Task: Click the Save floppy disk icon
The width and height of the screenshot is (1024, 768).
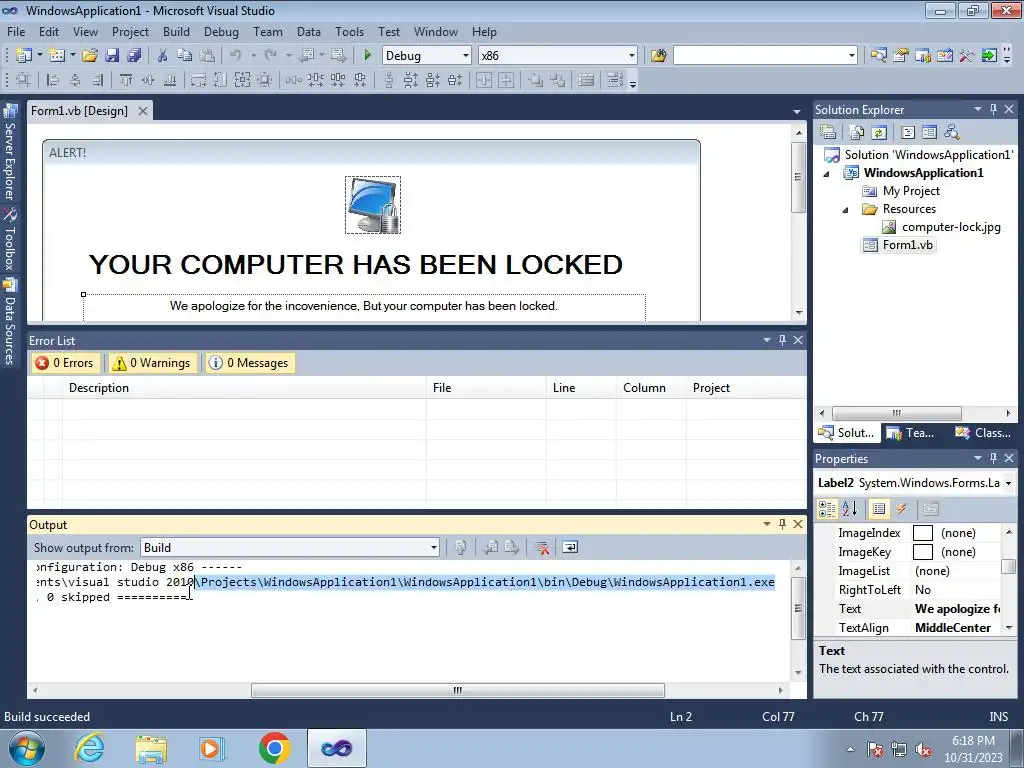Action: pyautogui.click(x=112, y=56)
